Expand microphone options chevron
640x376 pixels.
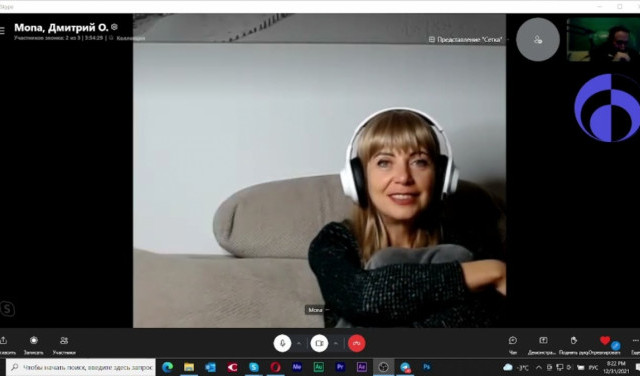pos(299,343)
